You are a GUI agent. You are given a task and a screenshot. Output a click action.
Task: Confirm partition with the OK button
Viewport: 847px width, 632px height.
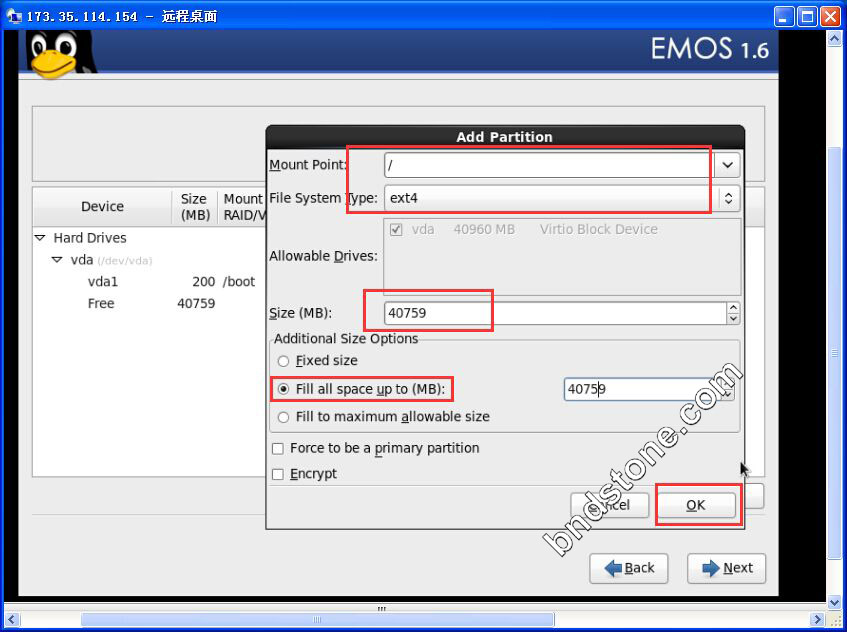click(696, 505)
